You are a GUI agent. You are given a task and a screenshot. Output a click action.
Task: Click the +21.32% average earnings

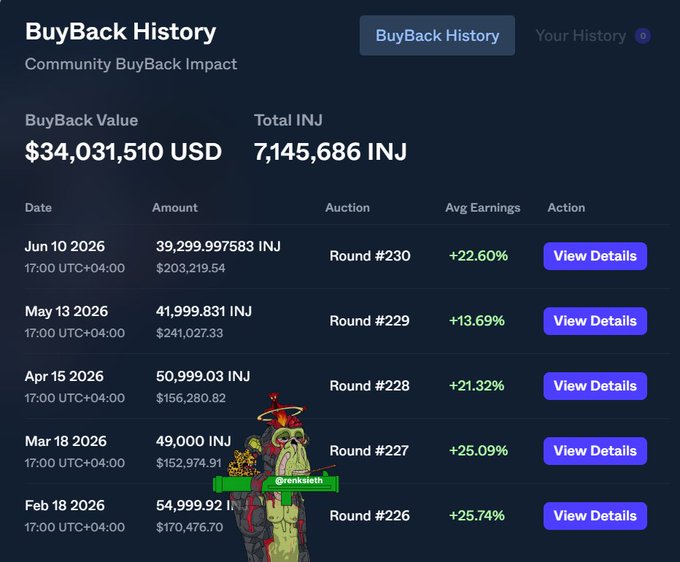[477, 386]
